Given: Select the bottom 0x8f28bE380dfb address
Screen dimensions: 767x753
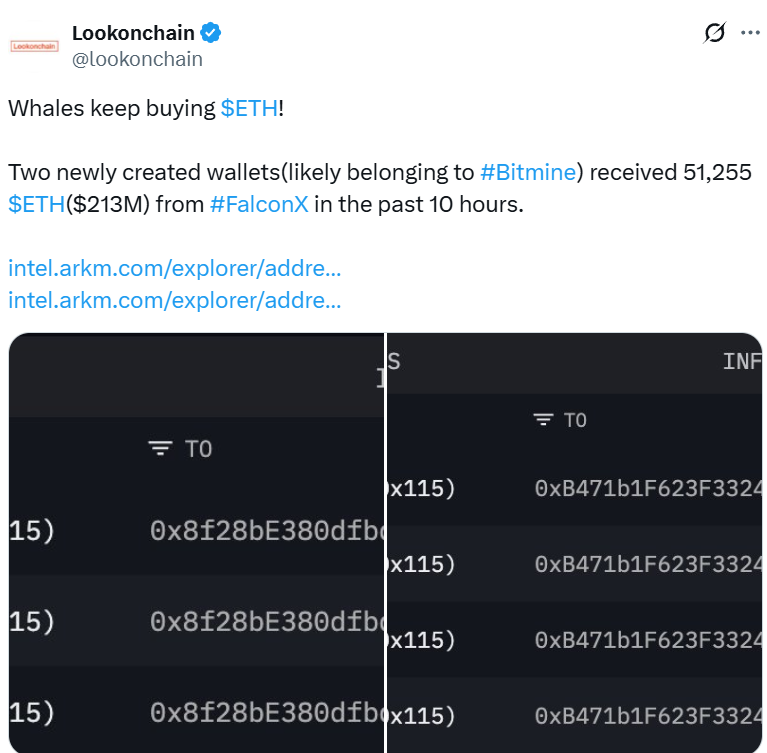Looking at the screenshot, I should (x=266, y=712).
